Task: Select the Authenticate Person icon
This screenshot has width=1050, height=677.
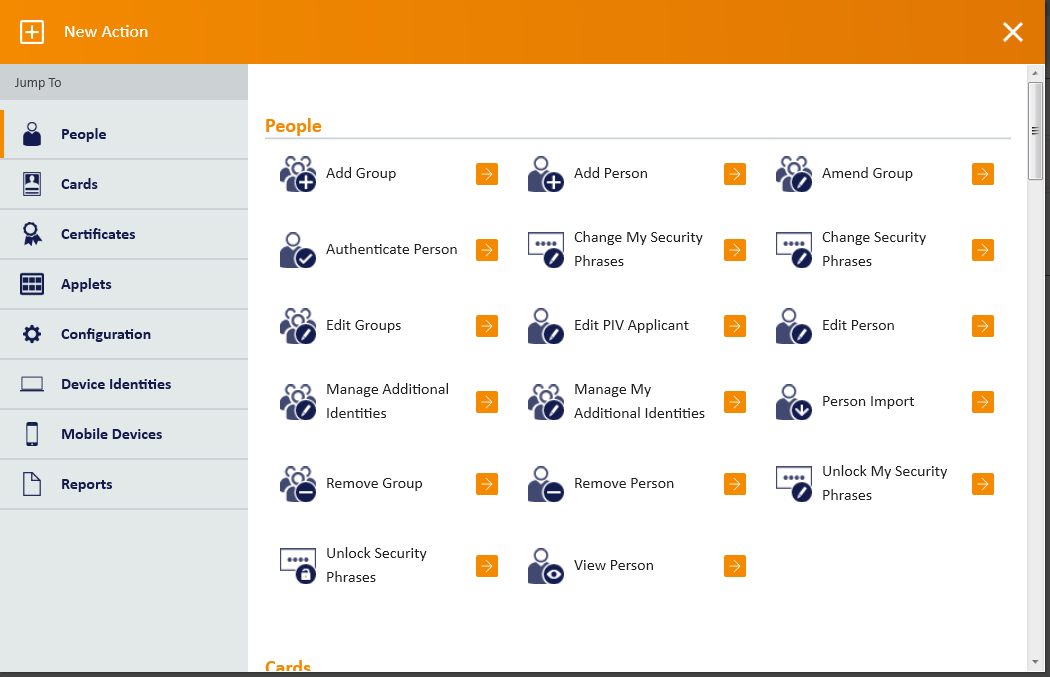Action: pos(297,250)
